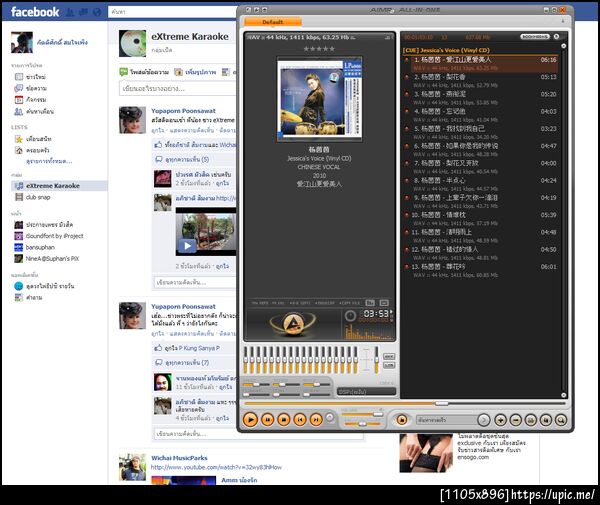The height and width of the screenshot is (505, 600).
Task: Open the ensogo.com ad image
Action: click(426, 453)
